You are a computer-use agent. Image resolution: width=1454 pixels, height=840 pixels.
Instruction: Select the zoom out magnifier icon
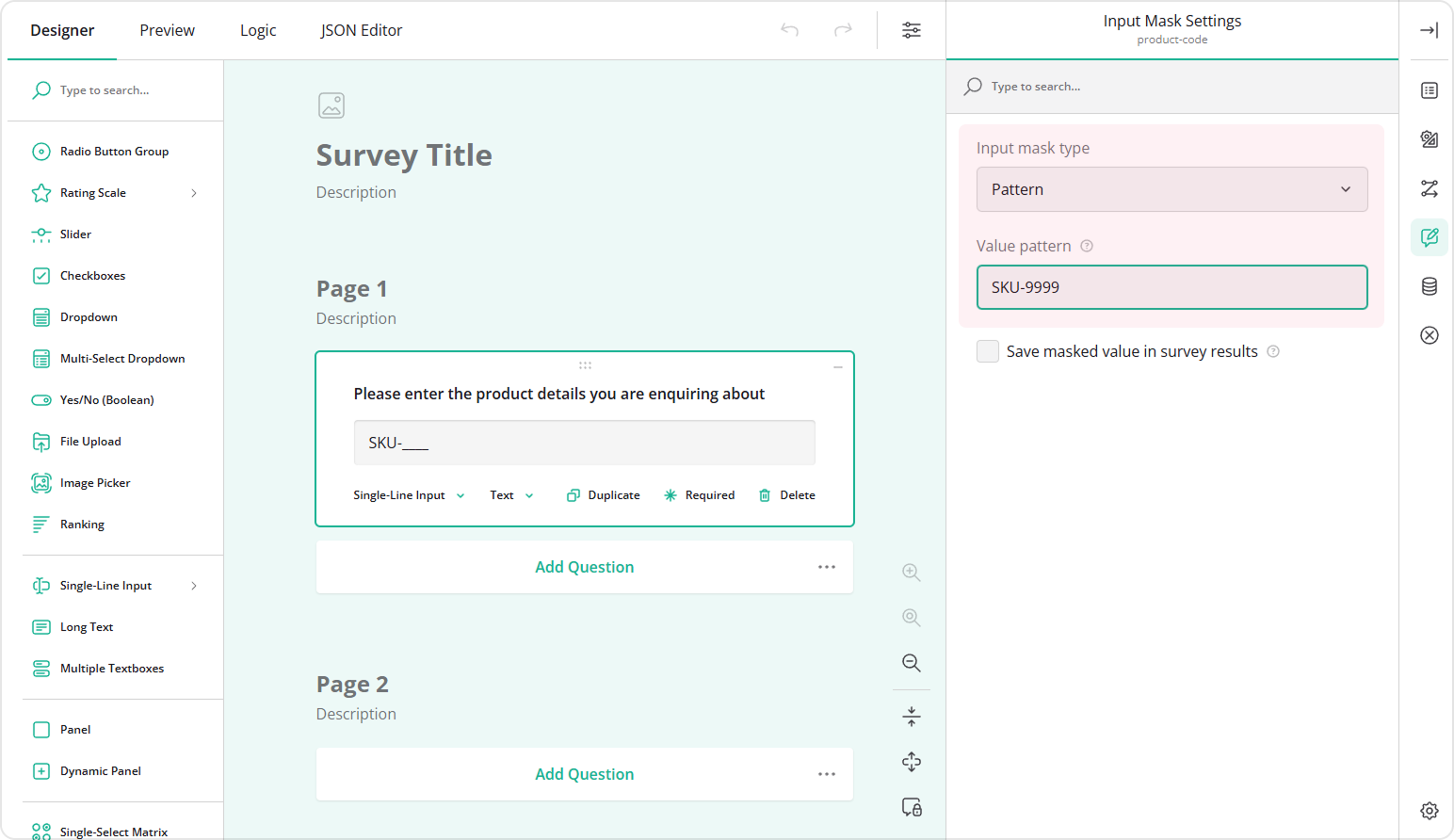pyautogui.click(x=911, y=662)
